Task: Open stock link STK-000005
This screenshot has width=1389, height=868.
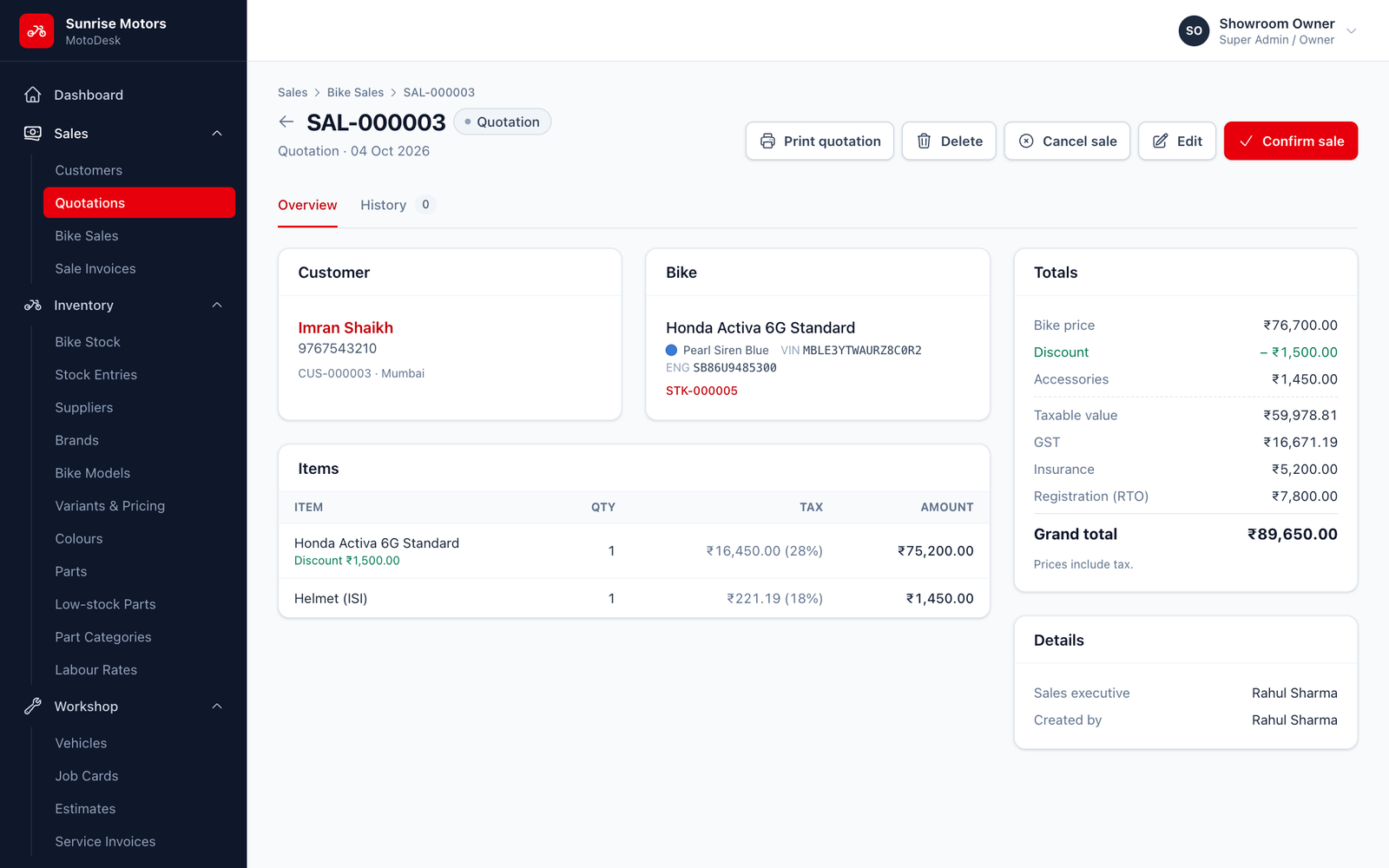Action: pyautogui.click(x=701, y=391)
